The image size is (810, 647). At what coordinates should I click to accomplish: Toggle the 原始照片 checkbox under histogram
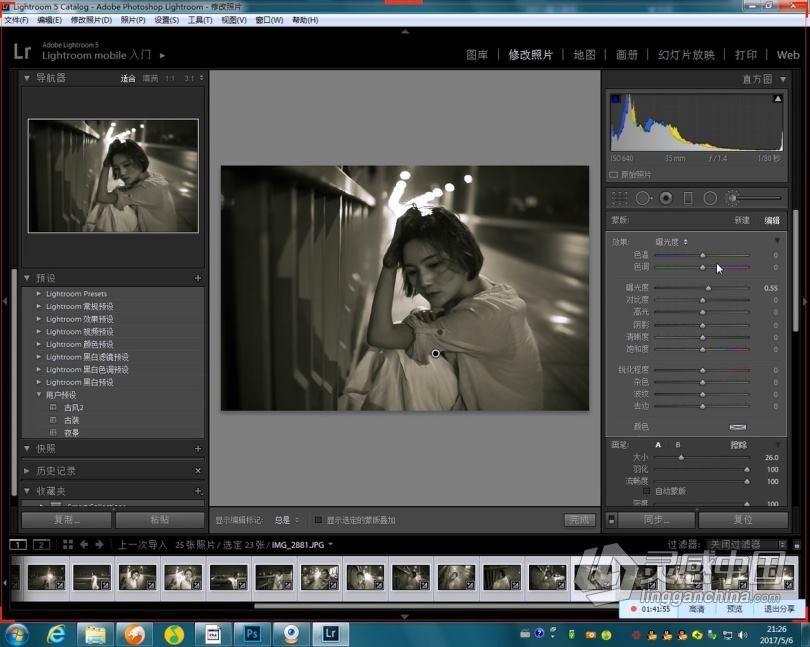[613, 175]
